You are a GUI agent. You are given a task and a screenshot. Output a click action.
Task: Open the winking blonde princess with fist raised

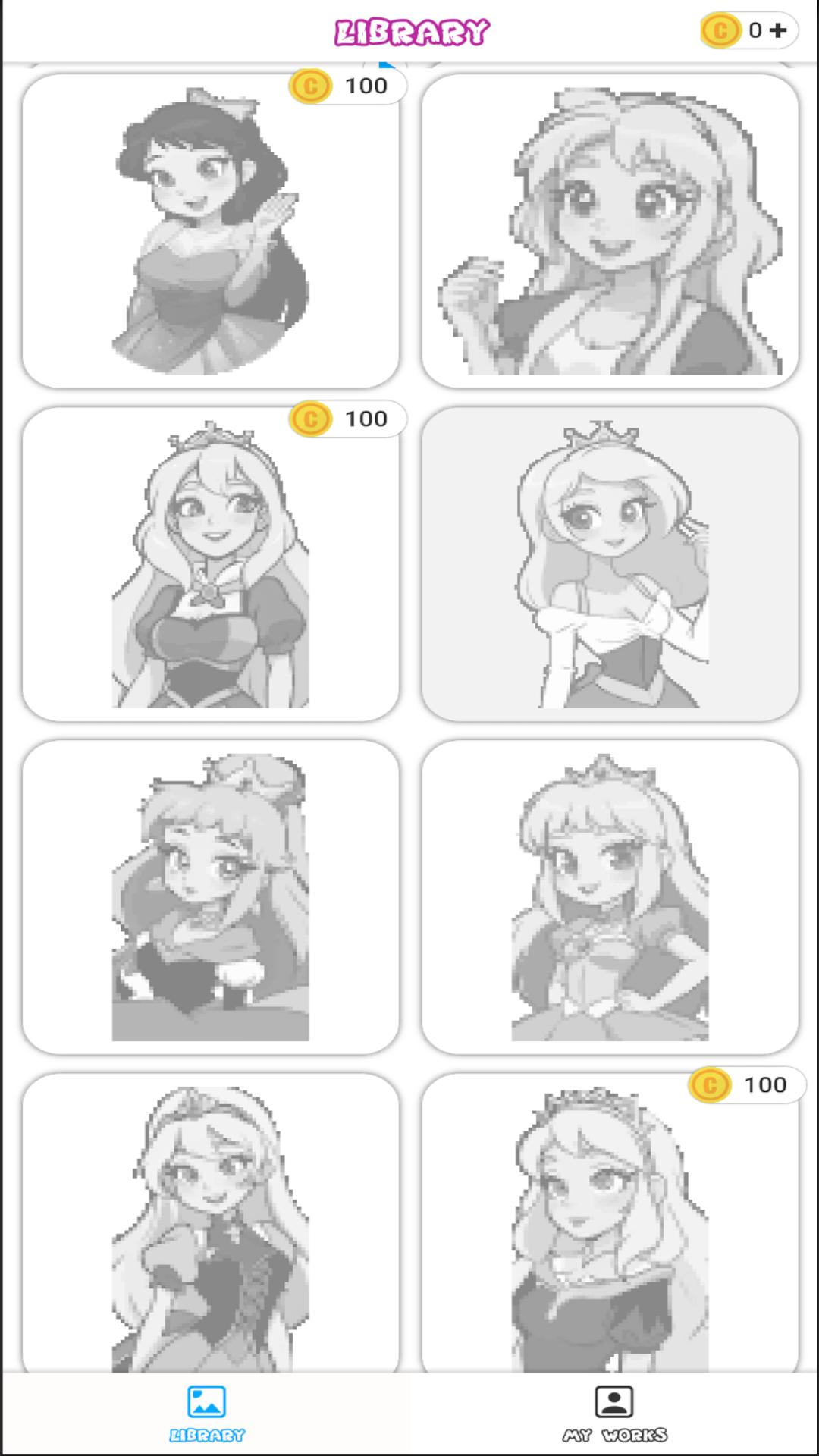pyautogui.click(x=610, y=231)
